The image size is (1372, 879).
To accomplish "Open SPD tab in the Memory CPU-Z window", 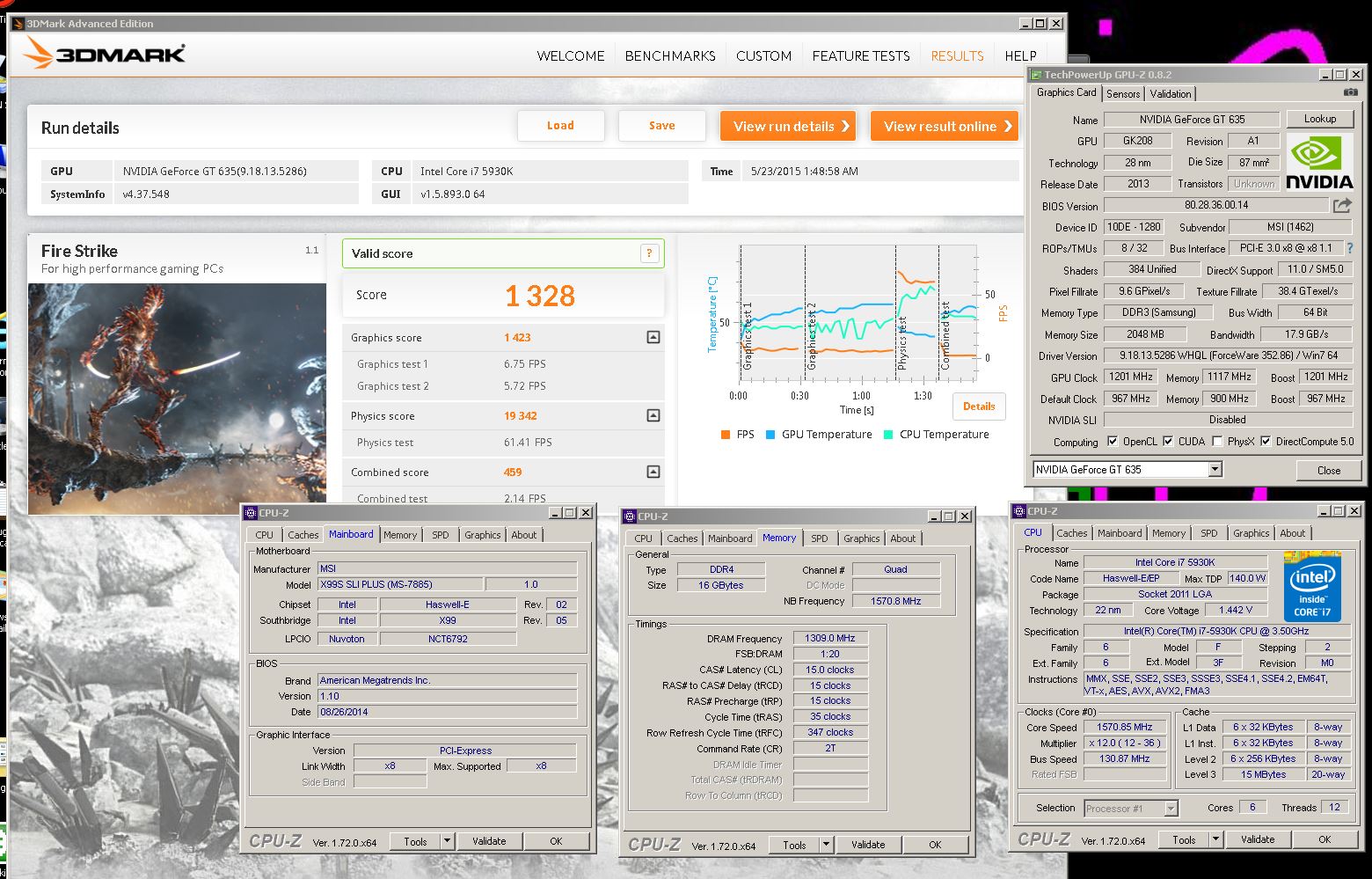I will [x=820, y=538].
